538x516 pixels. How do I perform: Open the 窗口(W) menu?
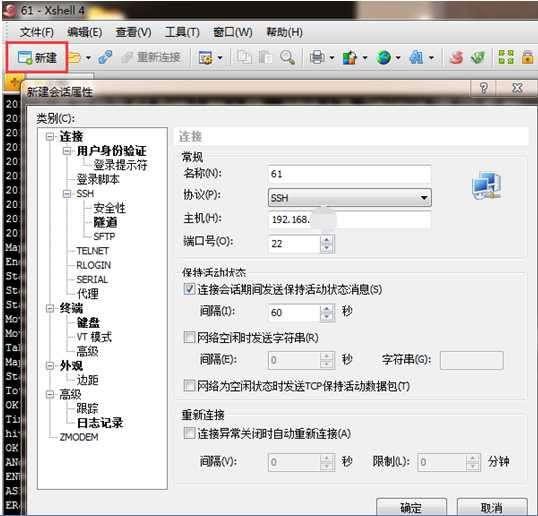click(x=233, y=32)
